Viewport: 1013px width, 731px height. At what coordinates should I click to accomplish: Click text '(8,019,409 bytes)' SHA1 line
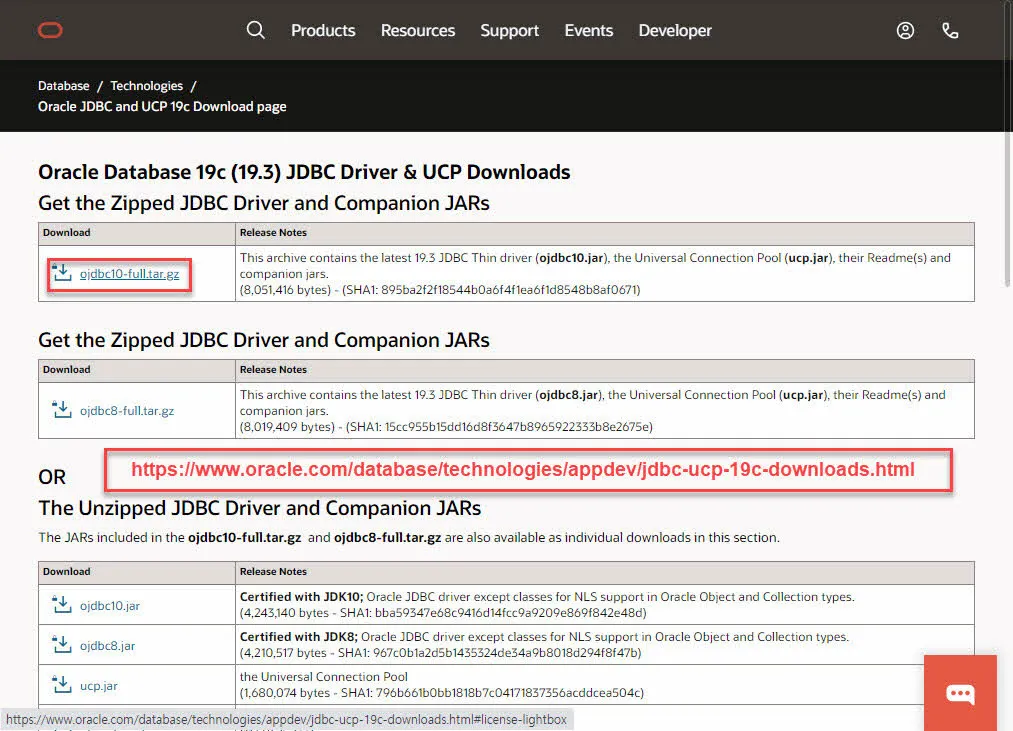(x=446, y=427)
